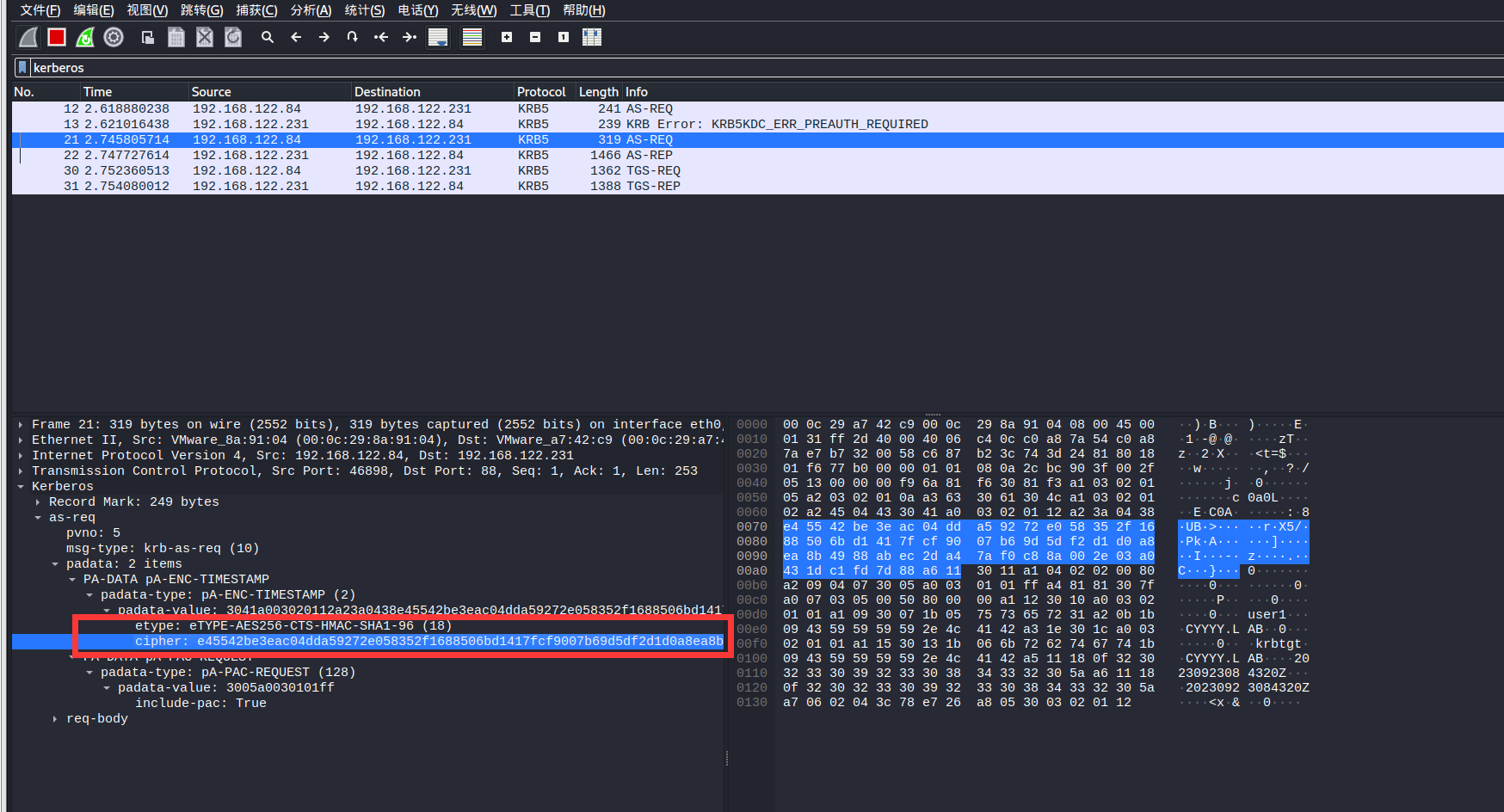Collapse the padata: 2 items node
This screenshot has height=812, width=1504.
point(55,564)
